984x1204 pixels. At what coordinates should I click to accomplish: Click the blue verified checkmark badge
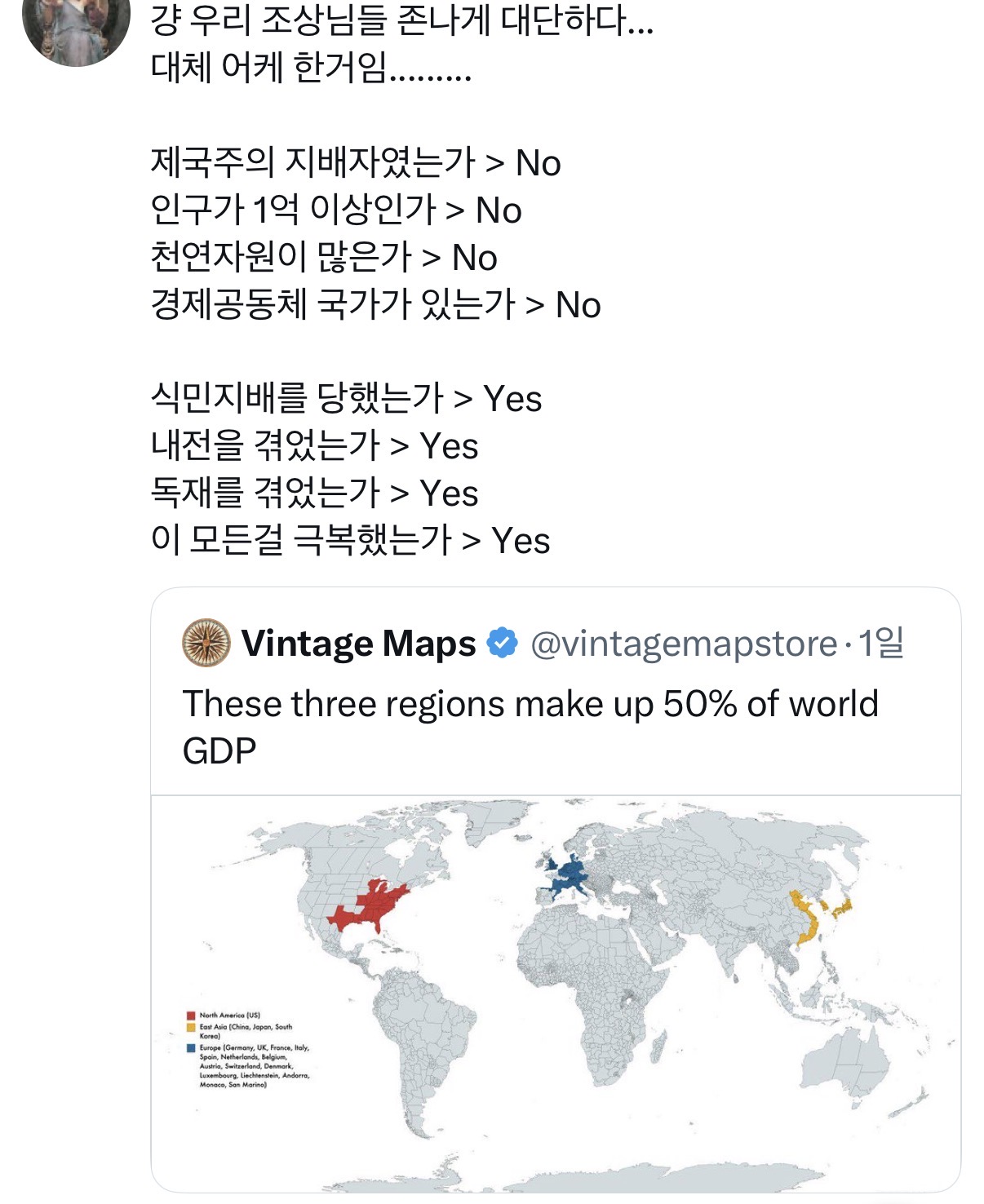[x=503, y=643]
